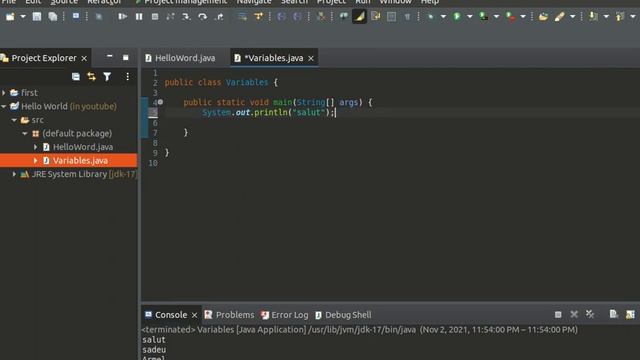This screenshot has height=360, width=640.
Task: Collapse the (default package) node
Action: click(x=25, y=133)
